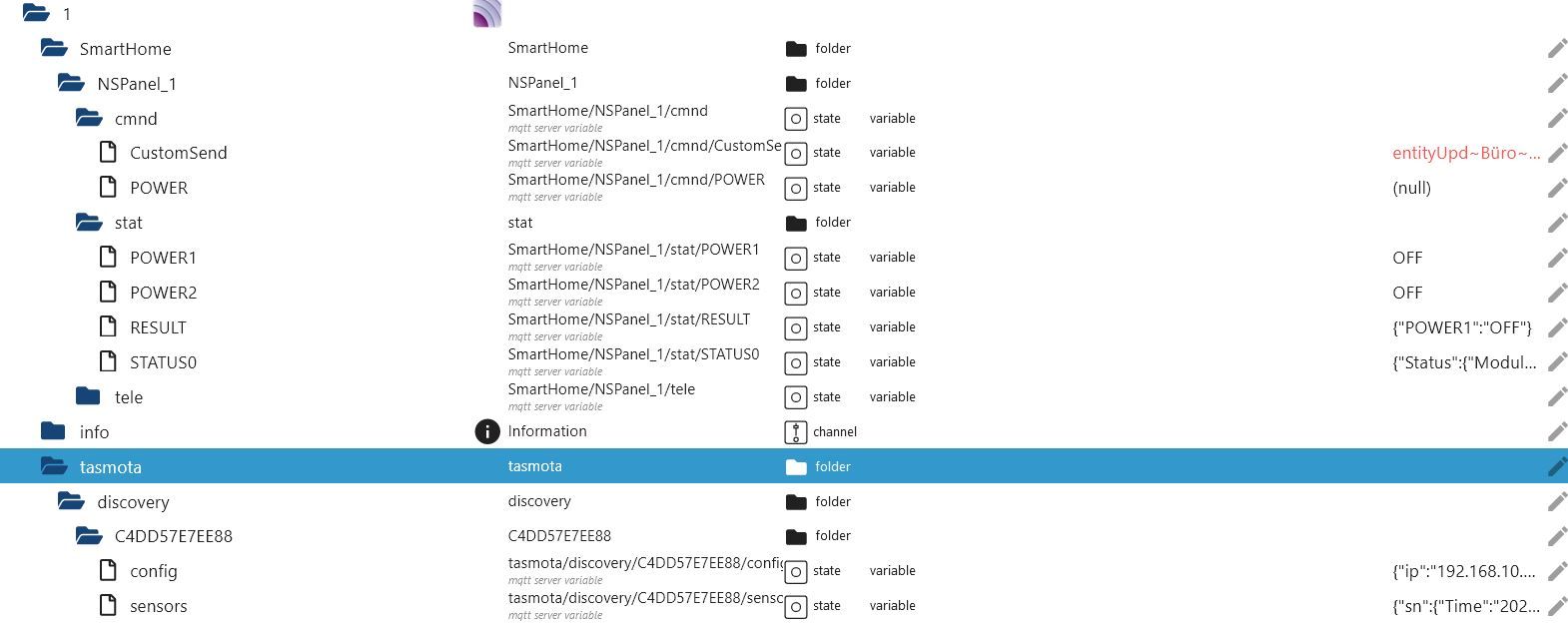This screenshot has height=626, width=1568.
Task: Collapse the cmnd folder node
Action: click(x=89, y=119)
